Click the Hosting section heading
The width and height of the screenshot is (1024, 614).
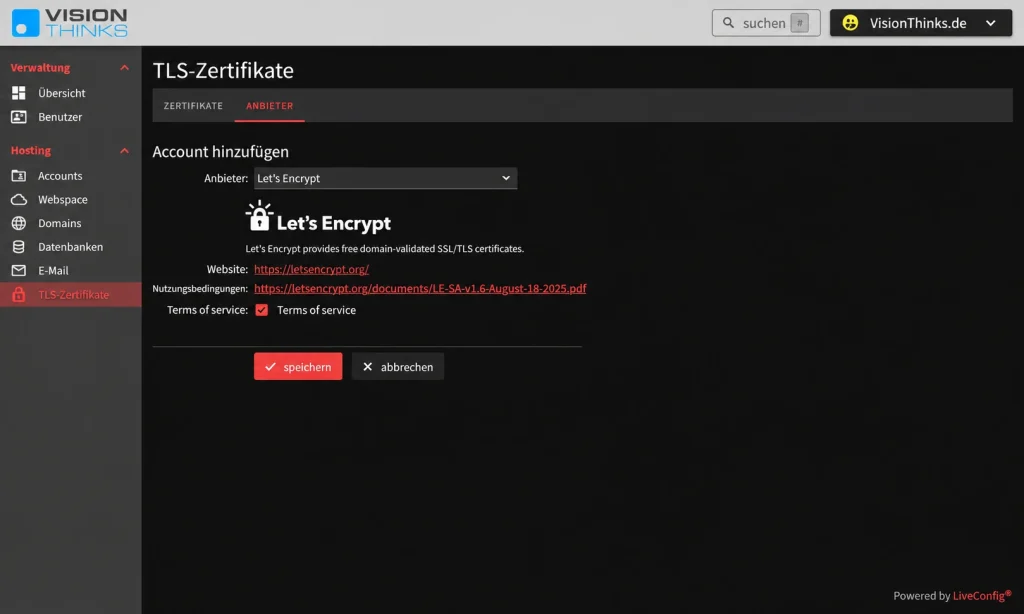click(x=31, y=151)
